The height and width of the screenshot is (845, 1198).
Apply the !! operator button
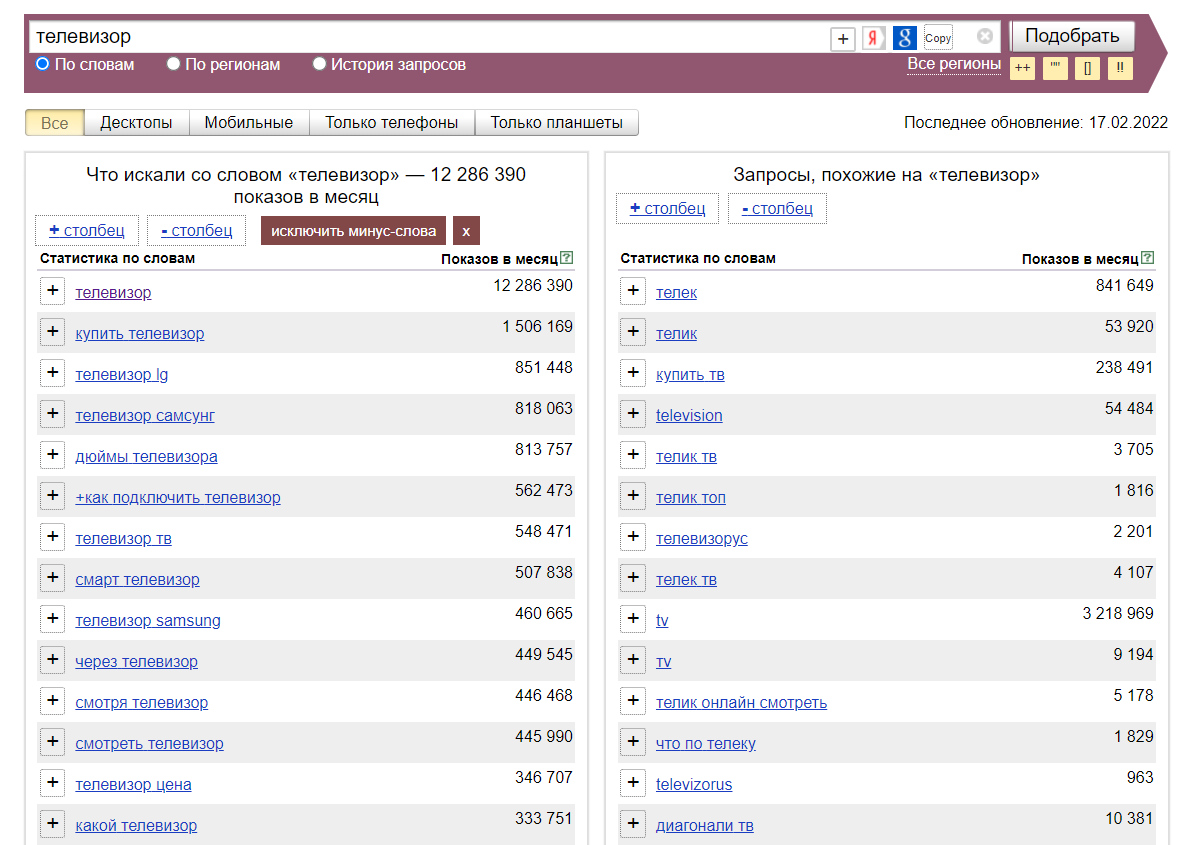(x=1119, y=68)
